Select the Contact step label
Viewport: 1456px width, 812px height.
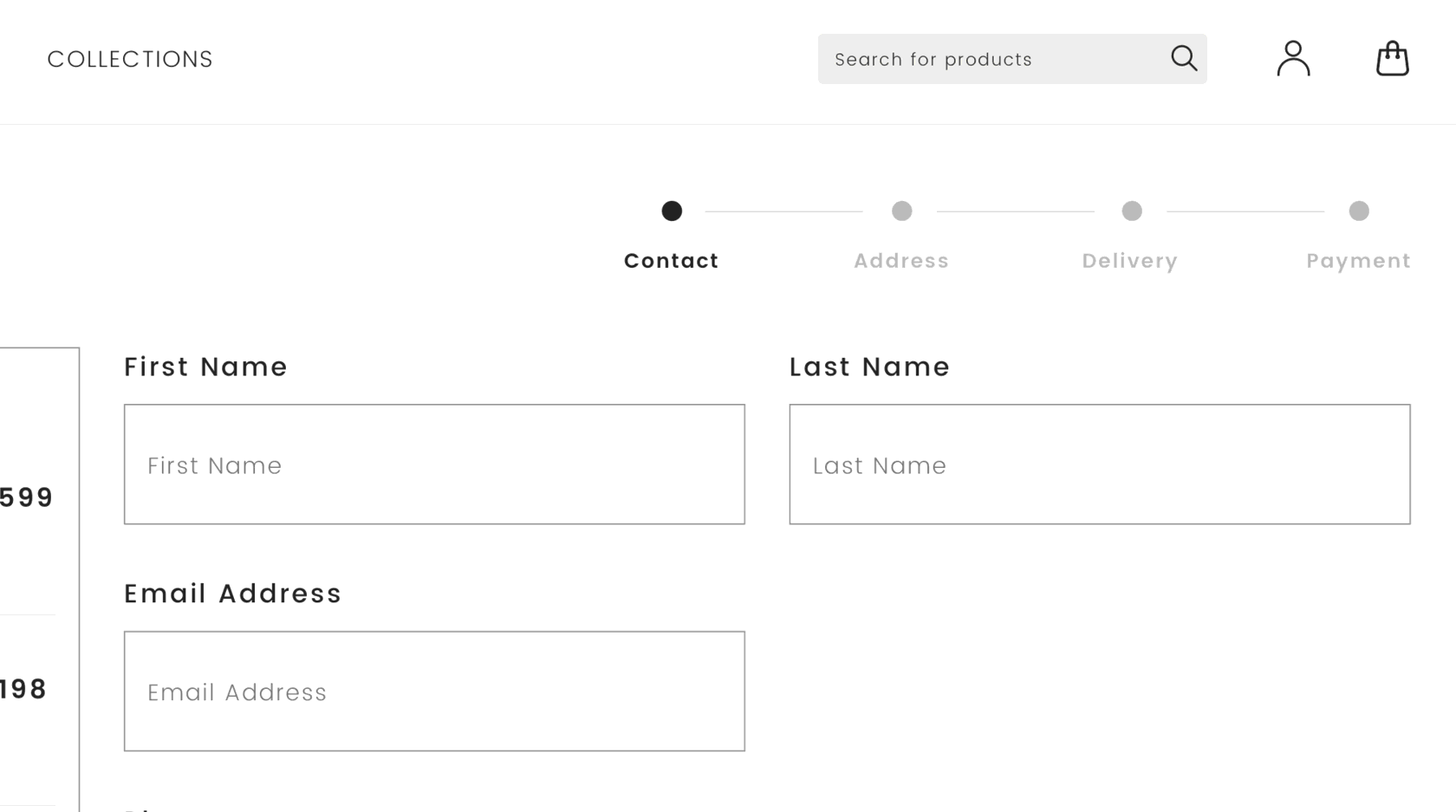click(x=672, y=261)
